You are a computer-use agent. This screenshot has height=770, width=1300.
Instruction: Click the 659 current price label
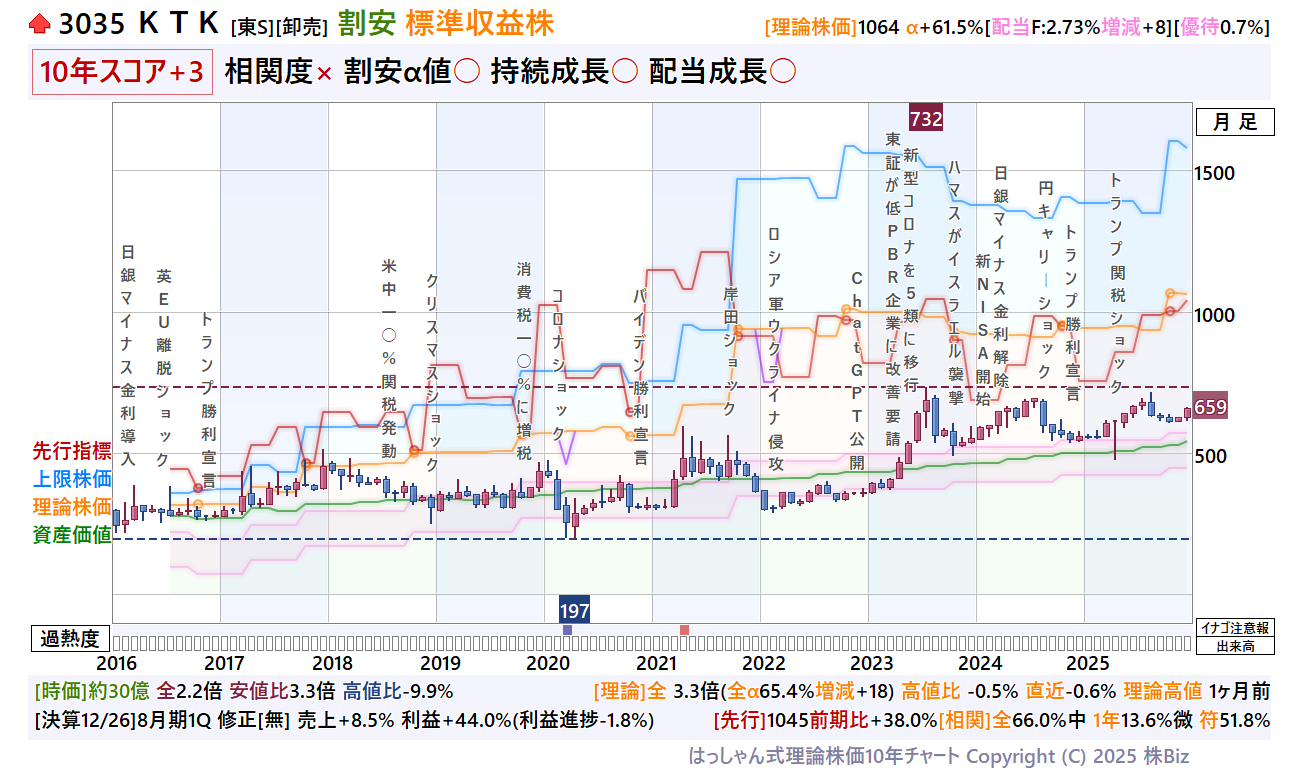click(1210, 407)
